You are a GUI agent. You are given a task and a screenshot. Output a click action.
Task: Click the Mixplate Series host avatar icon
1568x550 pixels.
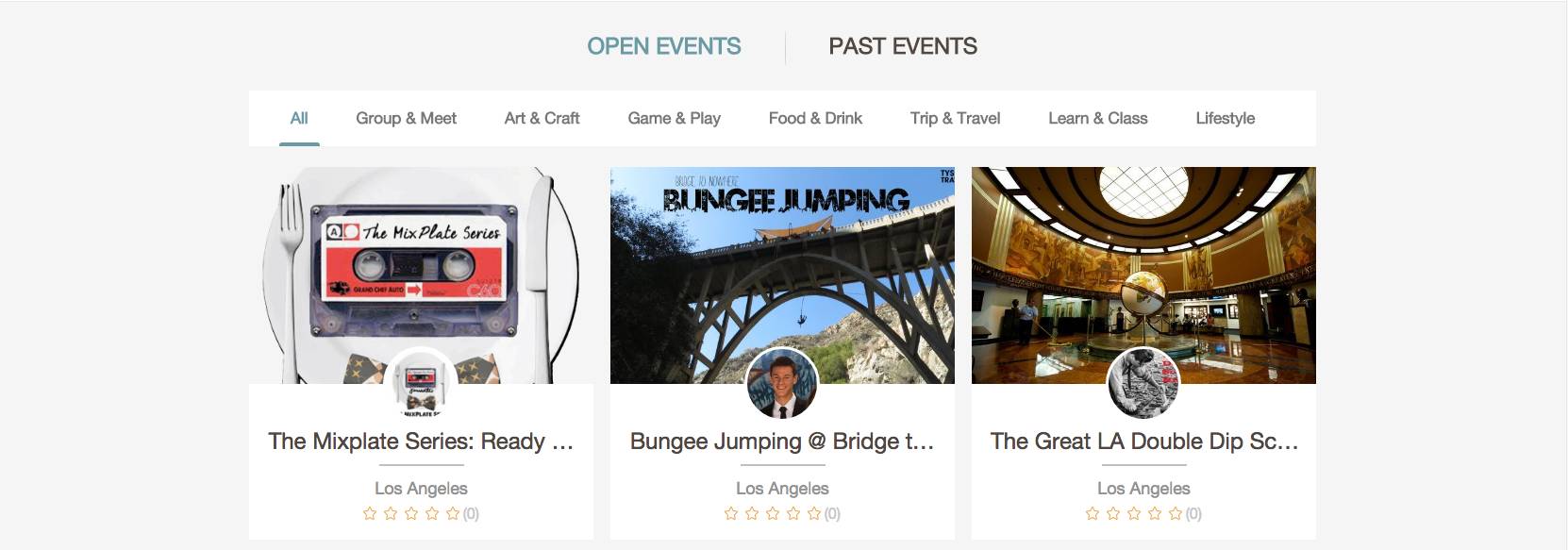point(421,384)
